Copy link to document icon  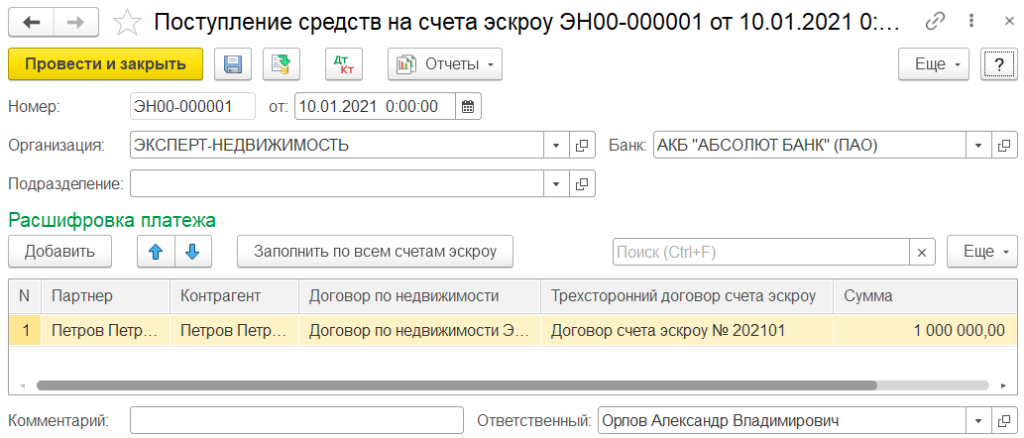935,21
